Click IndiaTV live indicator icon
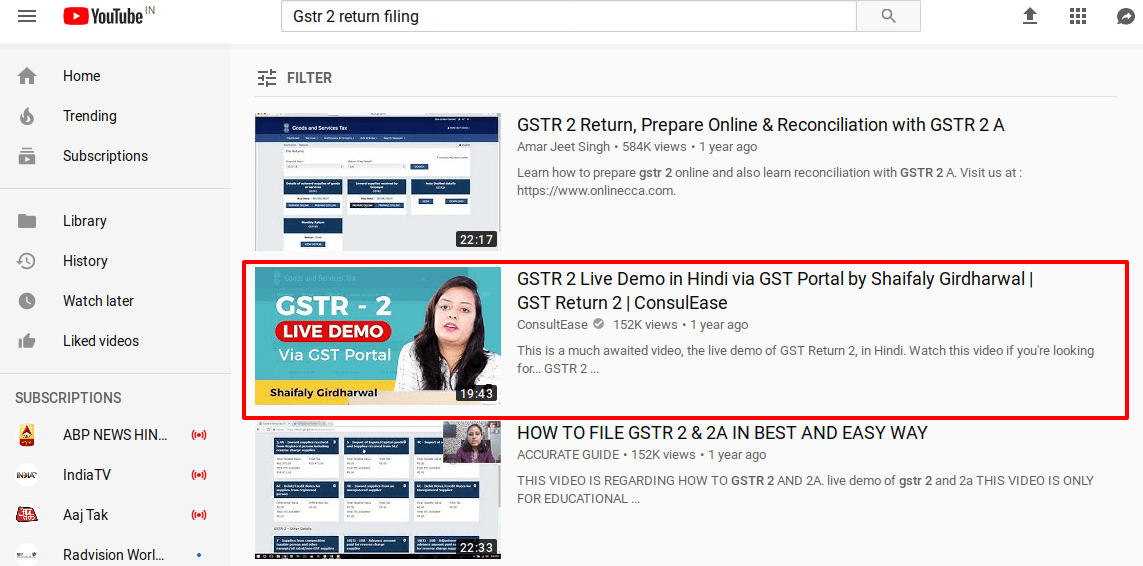Screen dimensions: 1143x566 coord(198,475)
